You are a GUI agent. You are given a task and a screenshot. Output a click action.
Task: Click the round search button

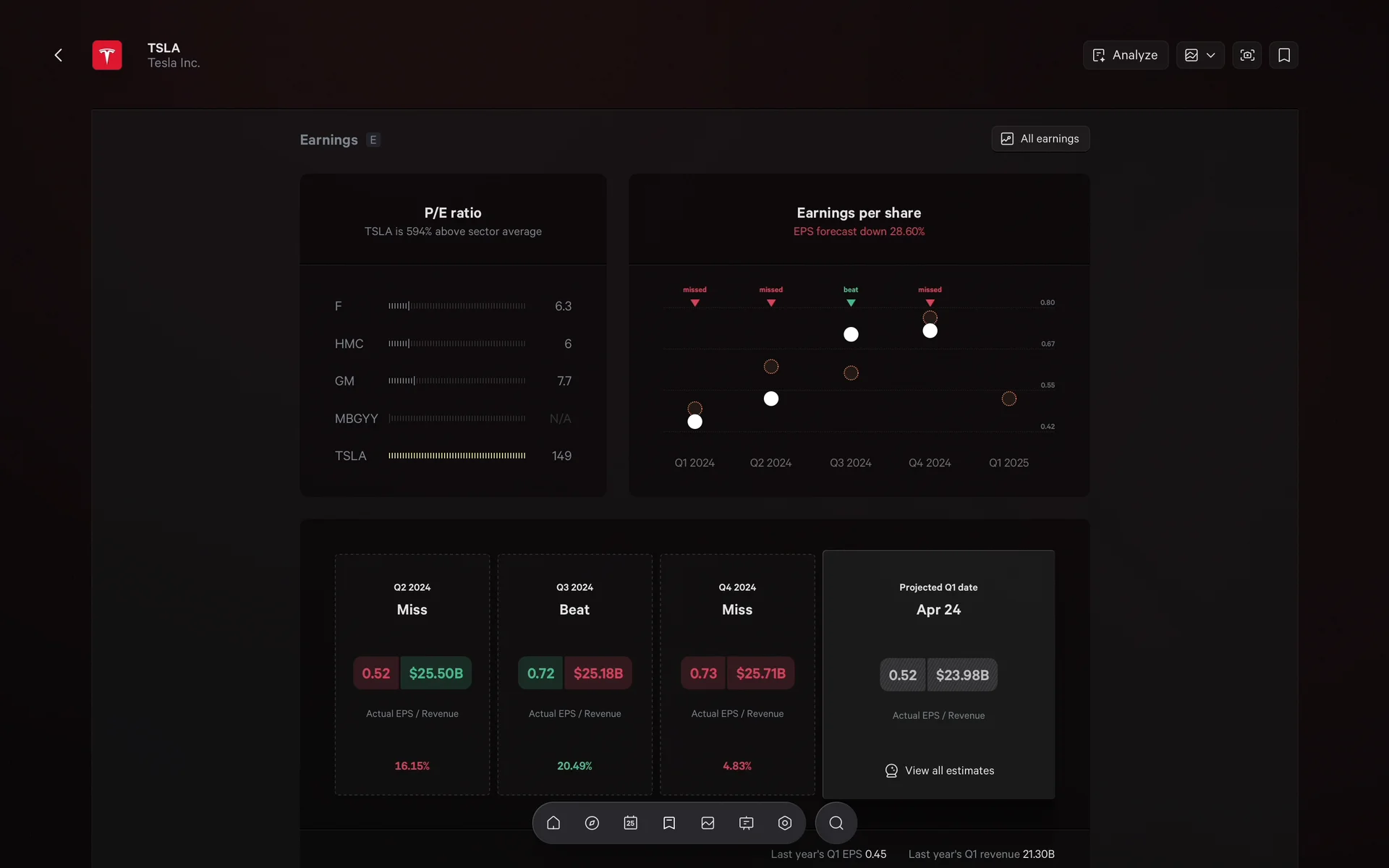click(x=836, y=823)
